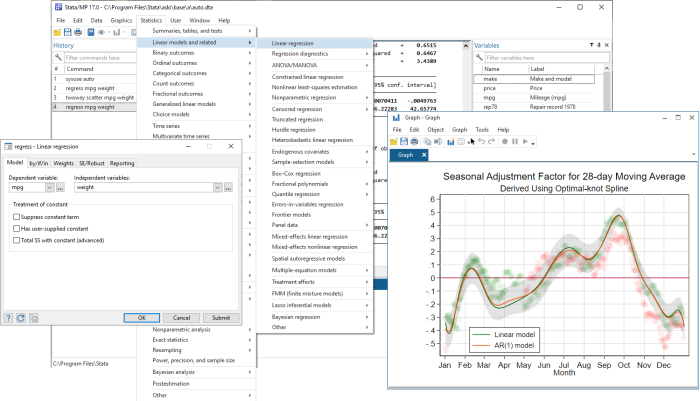
Task: Print results from Stata main toolbar
Action: 78,32
